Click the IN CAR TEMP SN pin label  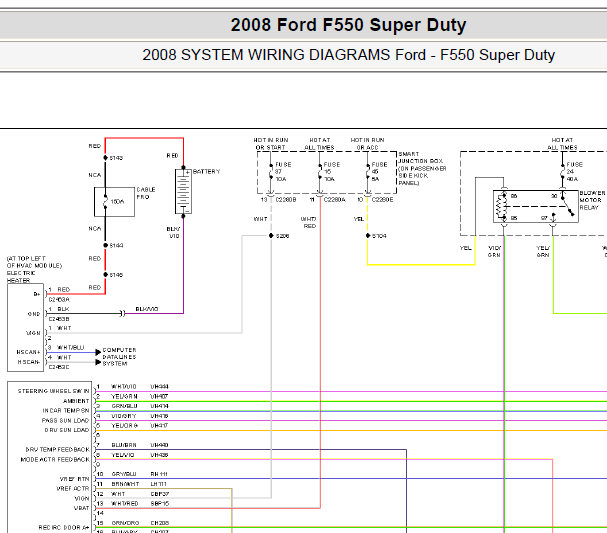pyautogui.click(x=66, y=411)
